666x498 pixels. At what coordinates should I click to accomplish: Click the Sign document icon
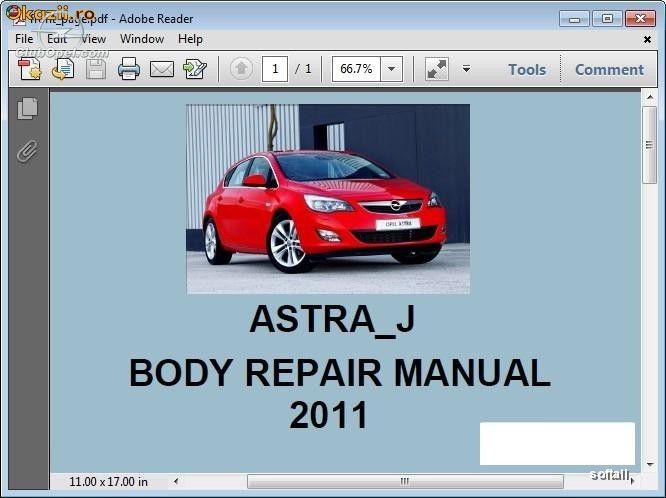195,69
